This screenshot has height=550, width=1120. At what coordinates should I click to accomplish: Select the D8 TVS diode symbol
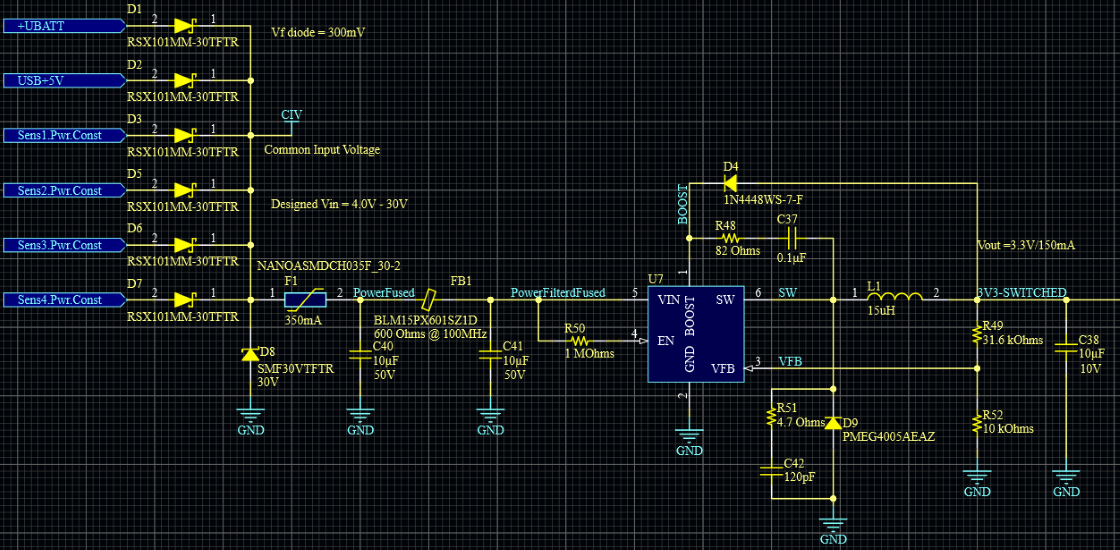coord(250,354)
